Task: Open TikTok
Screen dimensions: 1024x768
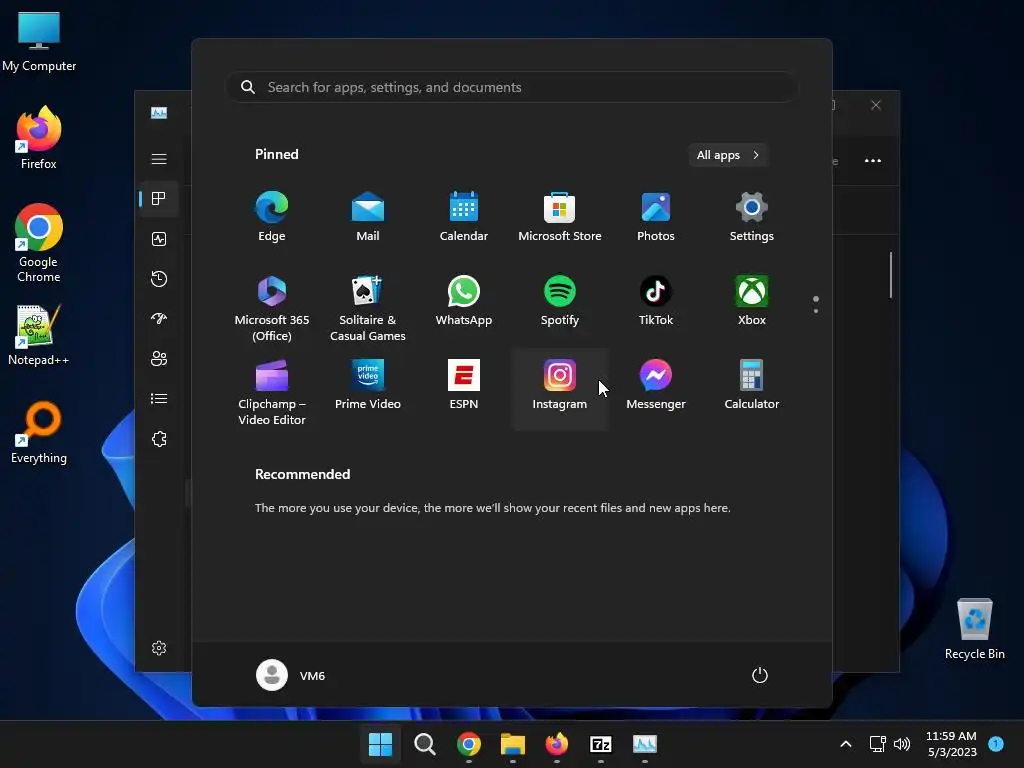Action: [656, 301]
